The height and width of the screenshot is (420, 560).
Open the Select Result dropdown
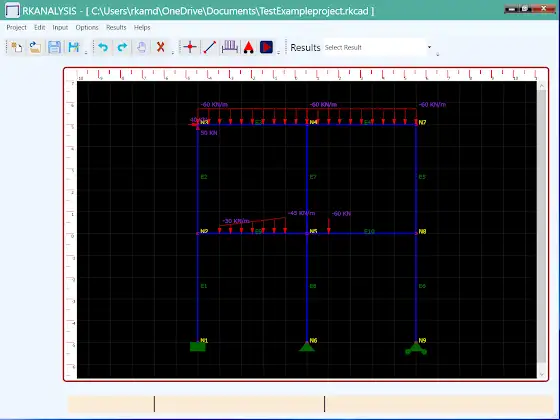pos(379,47)
